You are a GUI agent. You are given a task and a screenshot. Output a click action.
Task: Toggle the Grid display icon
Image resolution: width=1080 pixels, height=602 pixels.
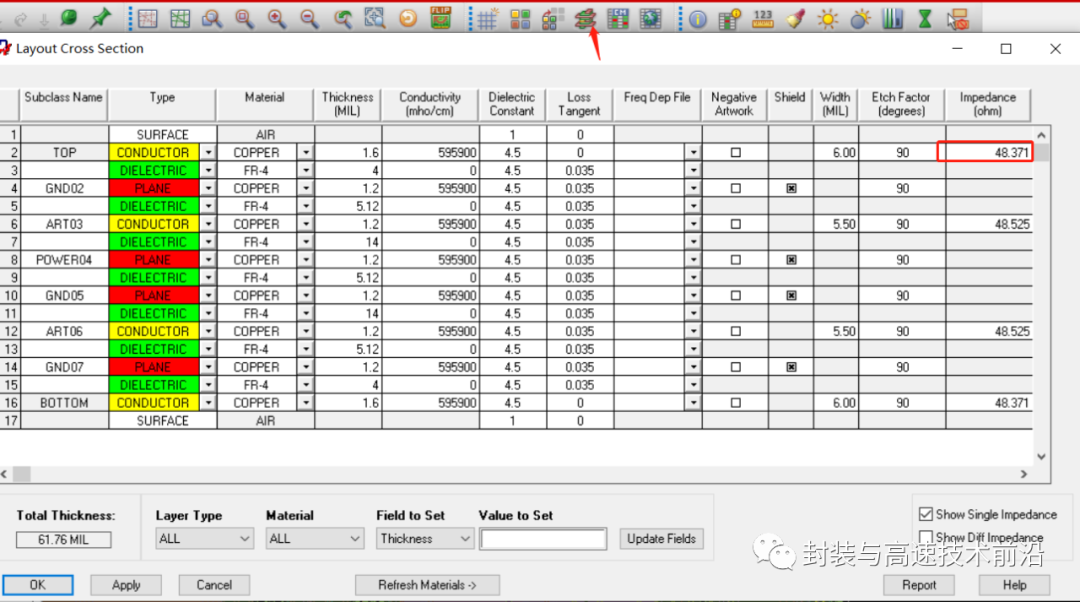(487, 19)
